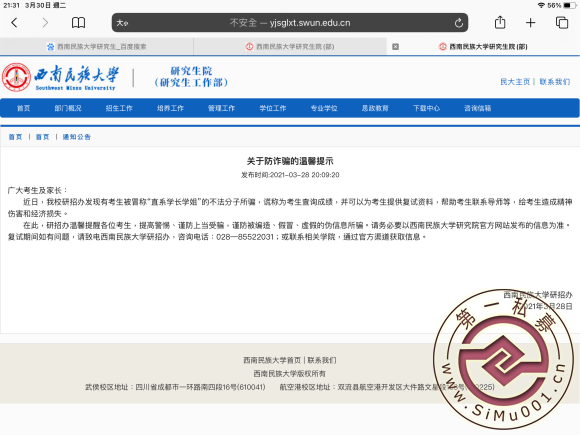Add a new tab with plus icon
The height and width of the screenshot is (435, 580).
coord(530,23)
